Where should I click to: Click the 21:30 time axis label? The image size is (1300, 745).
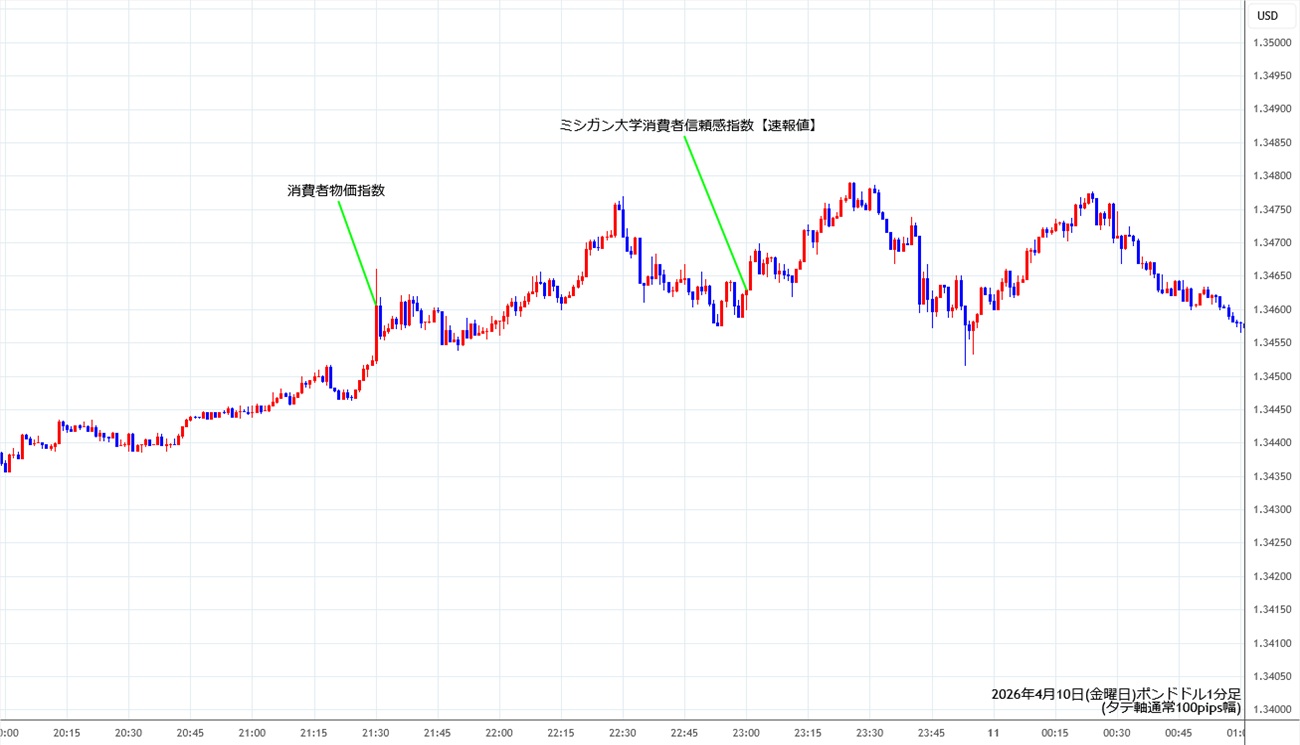(376, 733)
